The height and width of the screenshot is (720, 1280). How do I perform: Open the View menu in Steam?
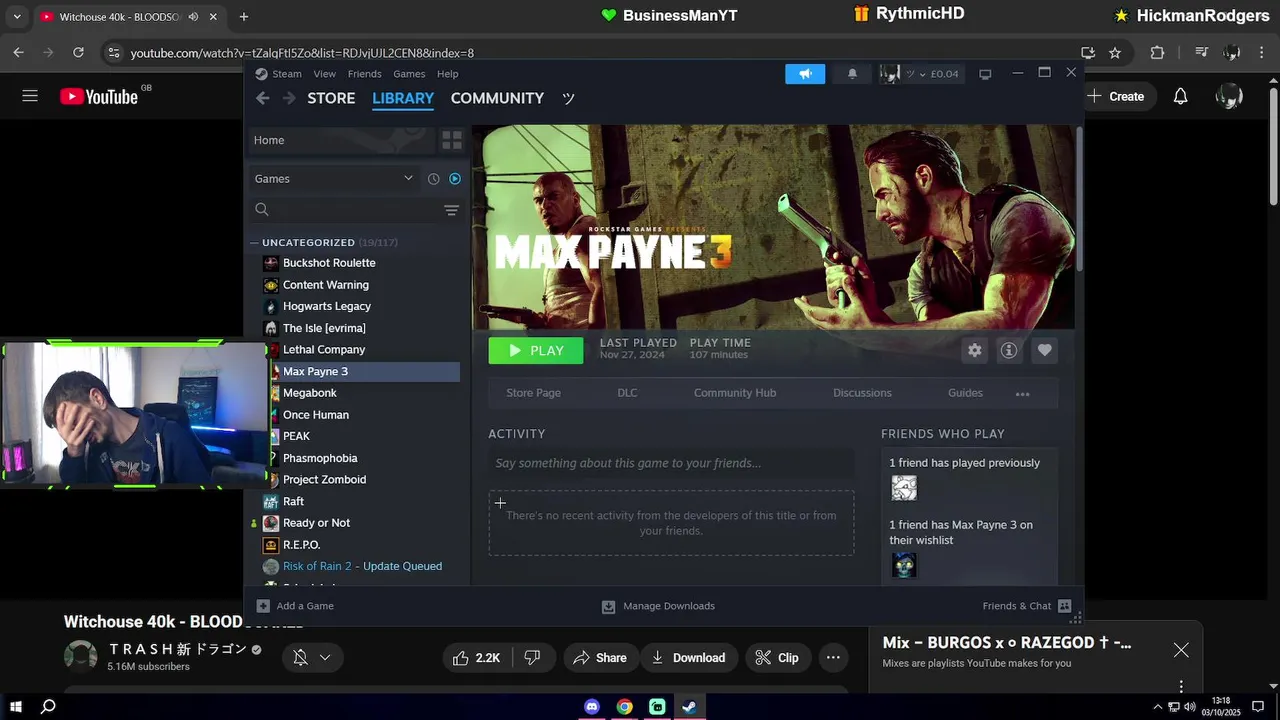click(324, 74)
